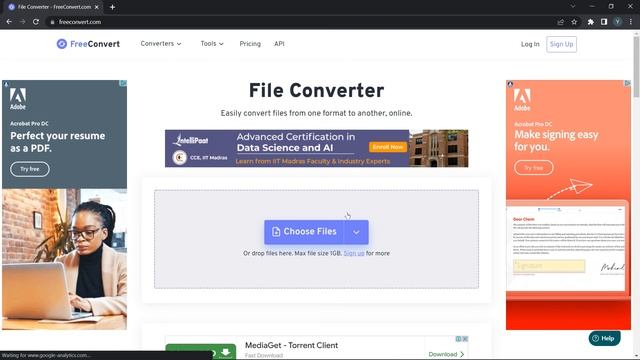The width and height of the screenshot is (640, 360).
Task: Select the File Converter browser tab
Action: (x=53, y=7)
